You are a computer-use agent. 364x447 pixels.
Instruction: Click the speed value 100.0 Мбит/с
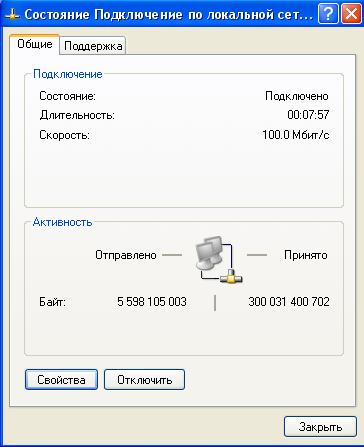(296, 135)
